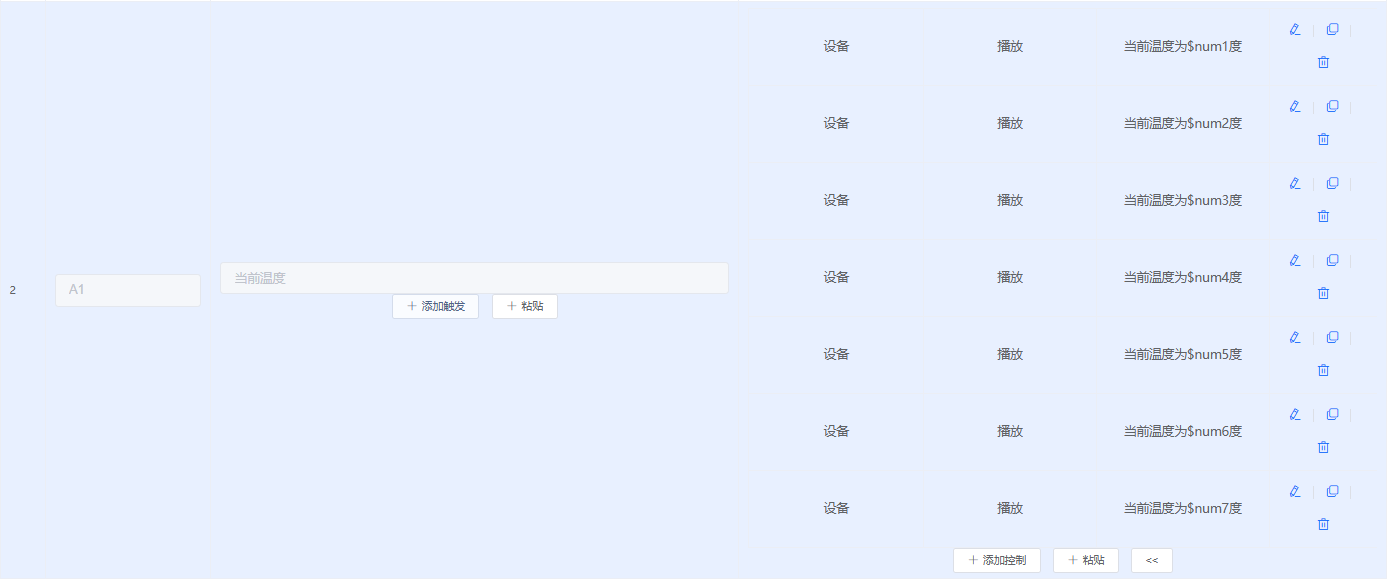Delete the $num3 temperature control row

coord(1323,216)
